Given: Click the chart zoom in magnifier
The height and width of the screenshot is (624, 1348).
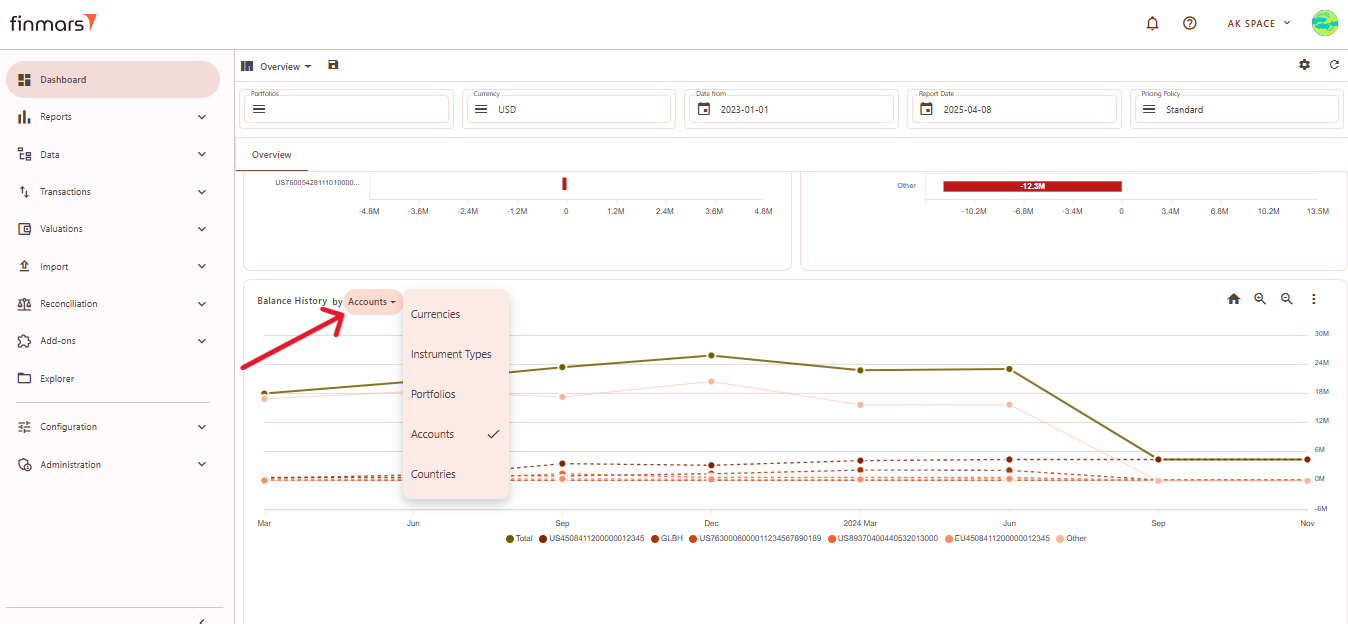Looking at the screenshot, I should coord(1260,299).
